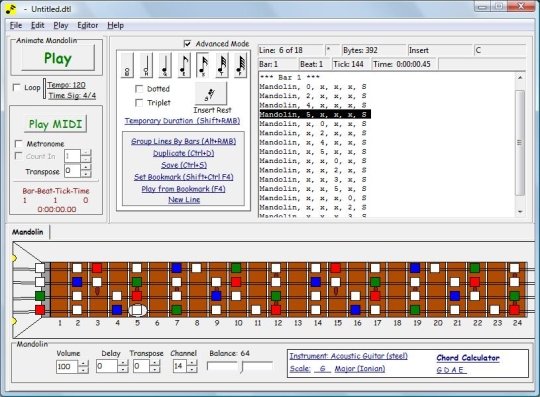Screen dimensions: 540x397
Task: Click the tablature list scrollbar thumb
Action: coord(520,143)
